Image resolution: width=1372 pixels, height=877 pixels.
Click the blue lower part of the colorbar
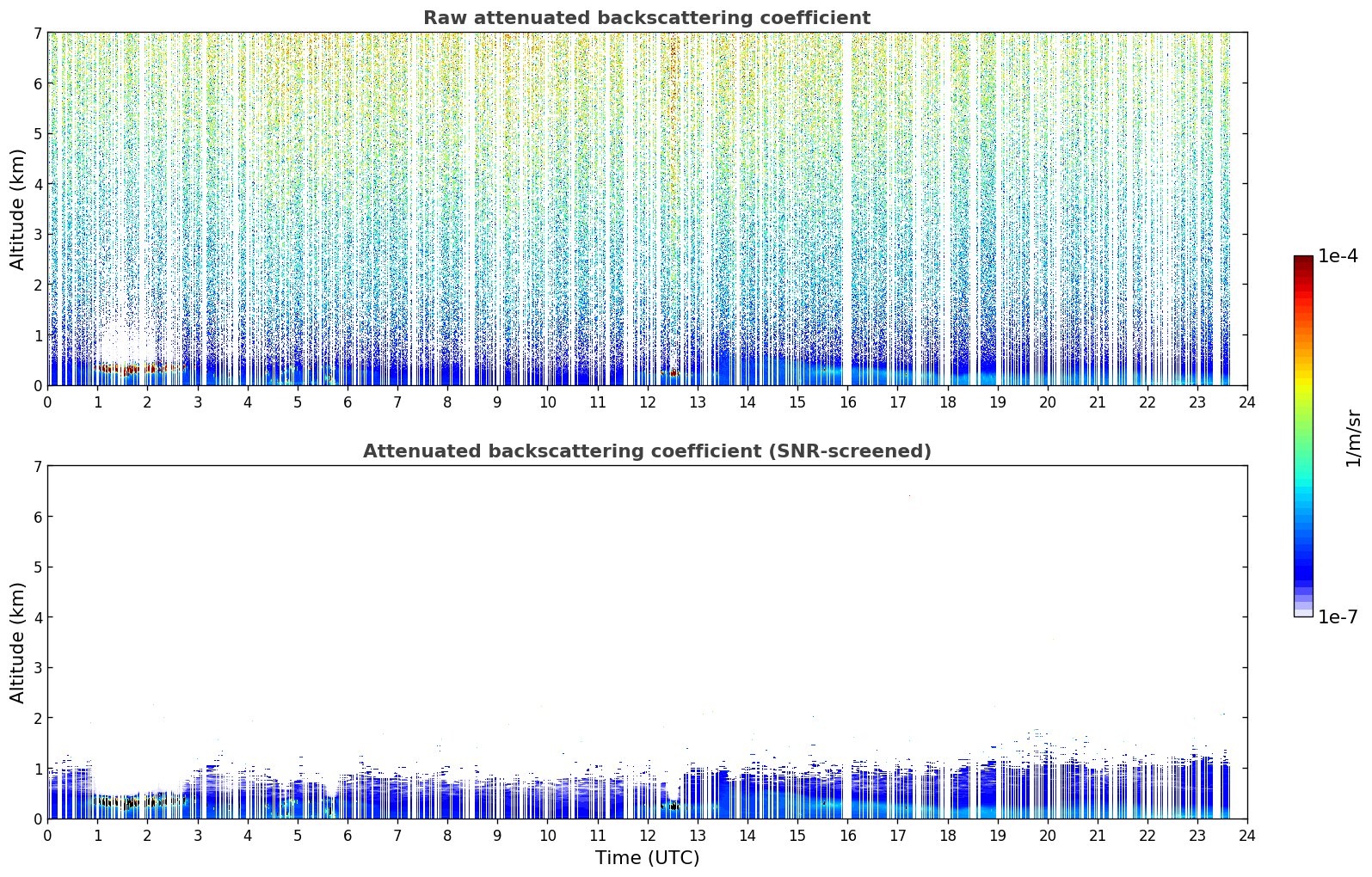[1303, 550]
